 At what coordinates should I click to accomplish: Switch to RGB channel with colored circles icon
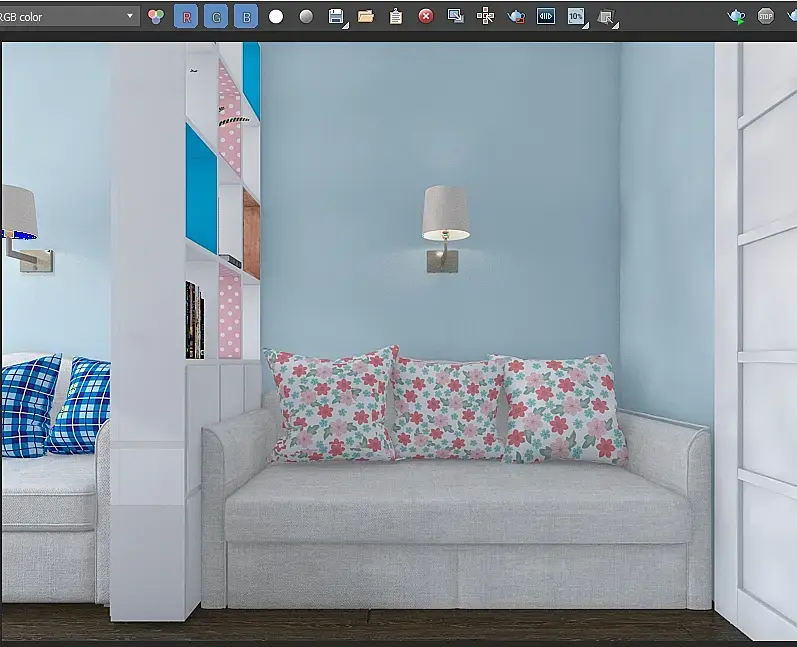click(x=156, y=17)
